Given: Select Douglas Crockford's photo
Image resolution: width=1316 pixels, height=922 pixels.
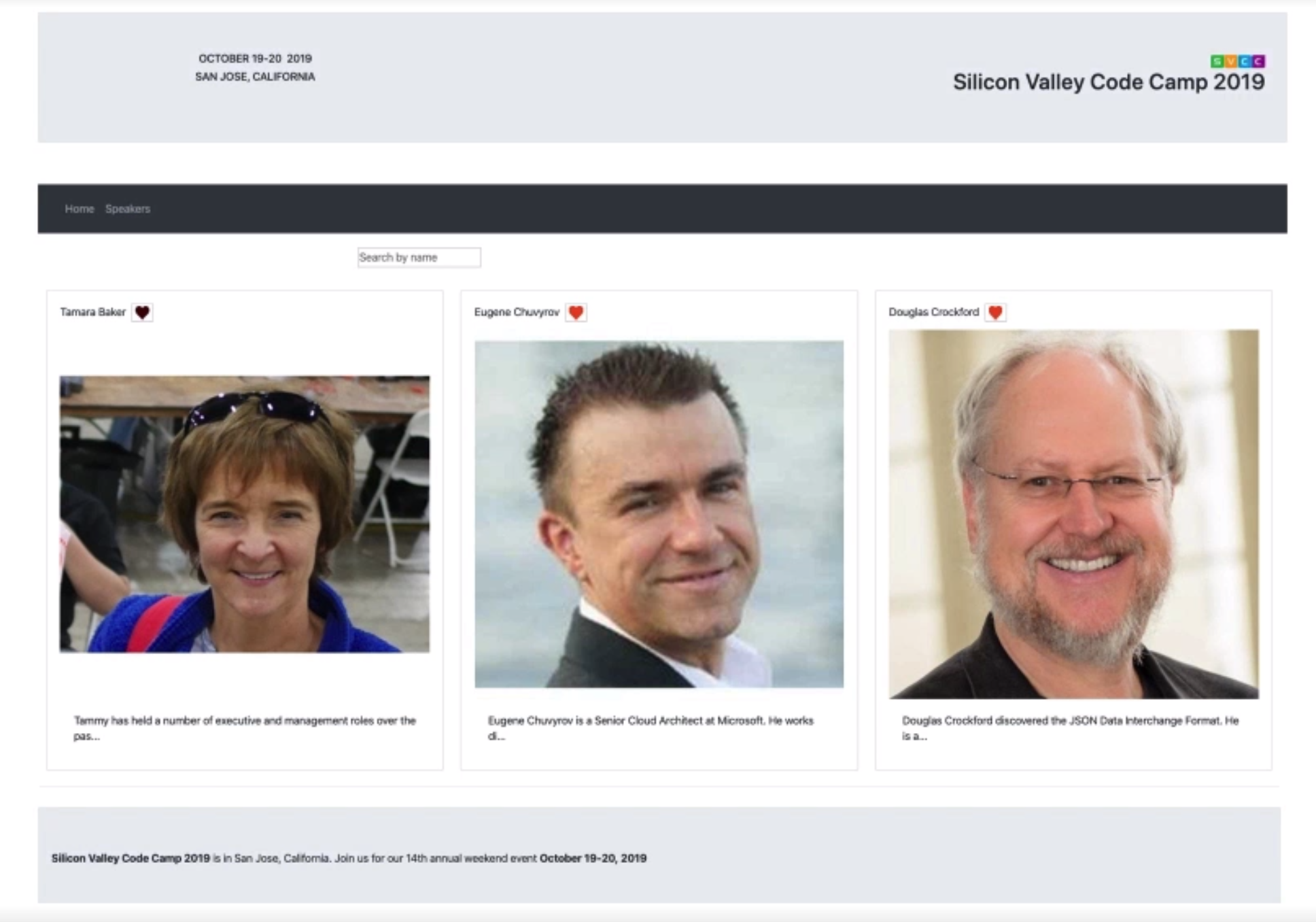Looking at the screenshot, I should click(1073, 514).
